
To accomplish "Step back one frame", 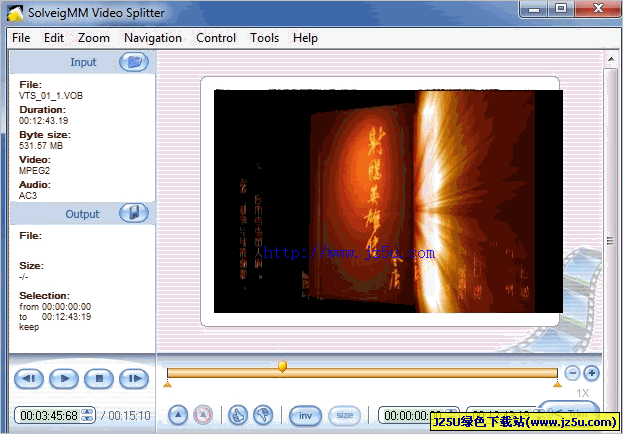I will pos(29,378).
